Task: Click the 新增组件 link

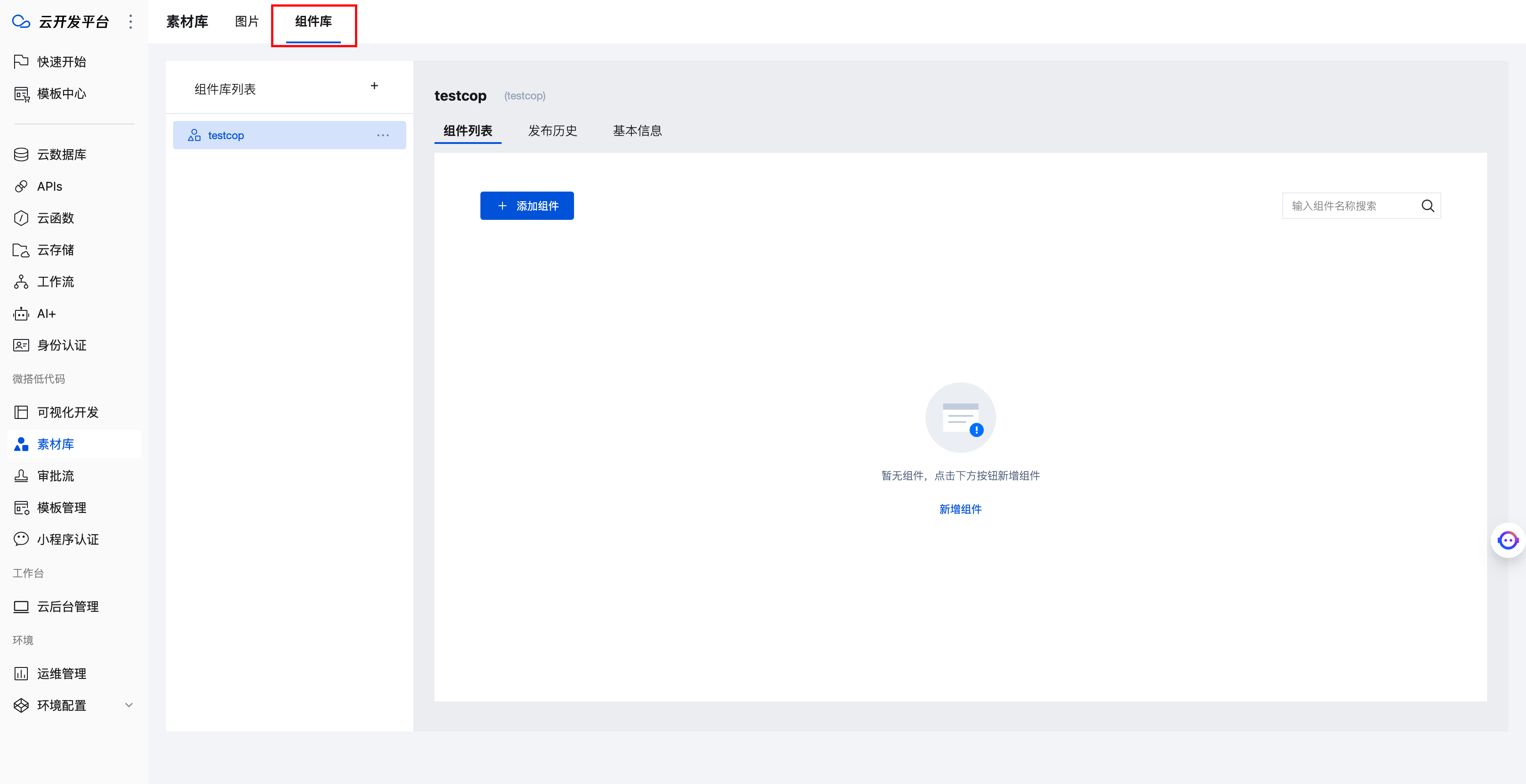Action: pyautogui.click(x=959, y=509)
